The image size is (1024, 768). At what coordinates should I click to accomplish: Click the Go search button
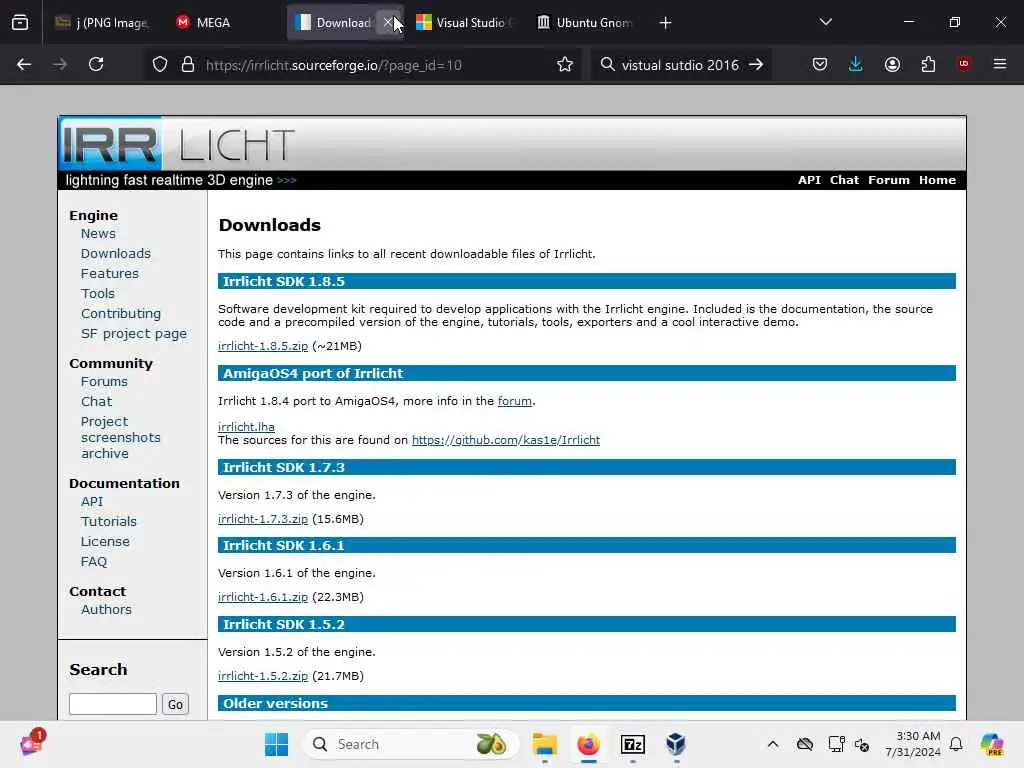click(175, 704)
